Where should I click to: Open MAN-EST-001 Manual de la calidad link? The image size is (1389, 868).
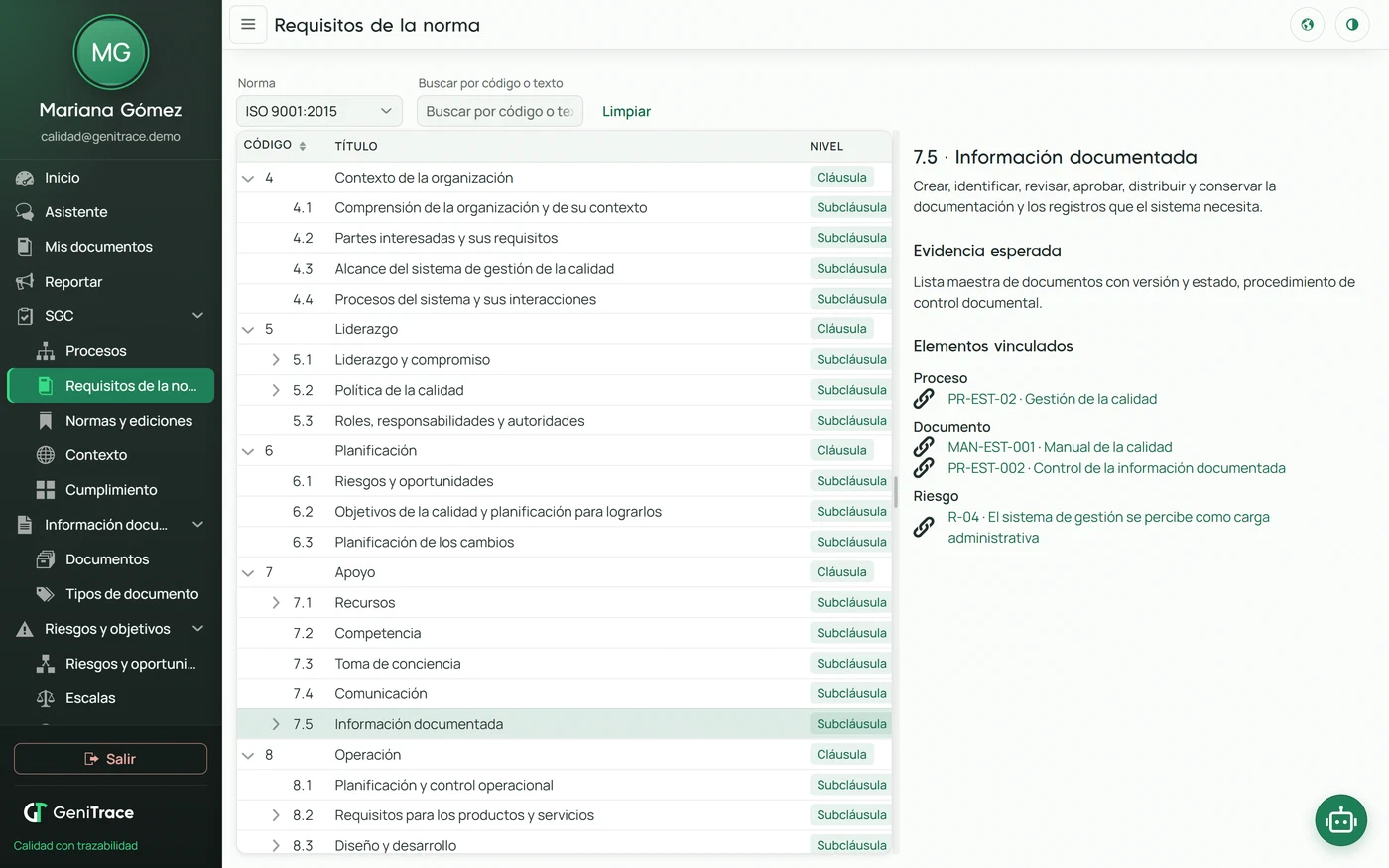(1060, 447)
